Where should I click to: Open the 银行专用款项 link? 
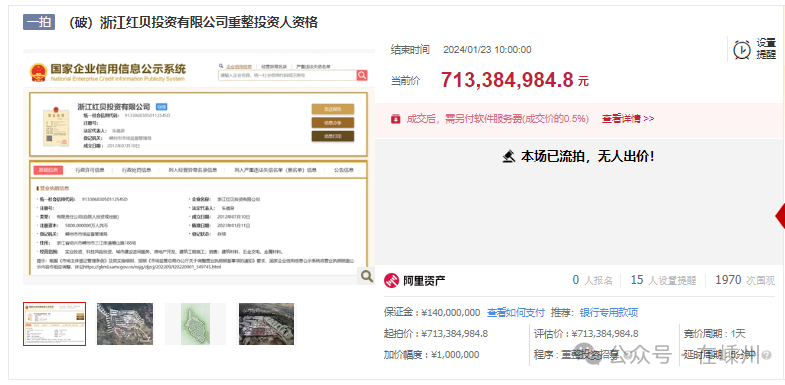[x=609, y=312]
